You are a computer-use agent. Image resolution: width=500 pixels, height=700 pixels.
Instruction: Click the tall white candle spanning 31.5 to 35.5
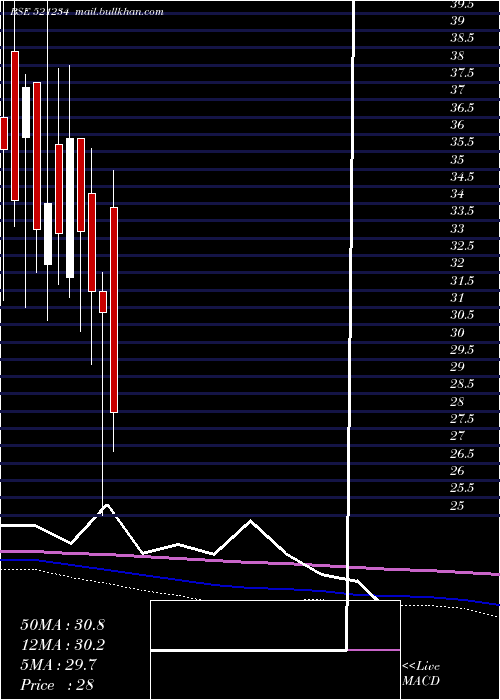(x=70, y=208)
